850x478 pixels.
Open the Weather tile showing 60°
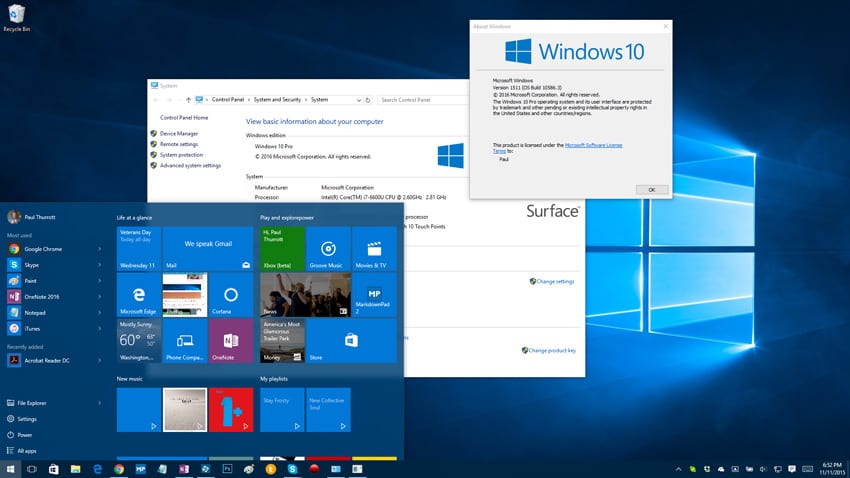139,340
